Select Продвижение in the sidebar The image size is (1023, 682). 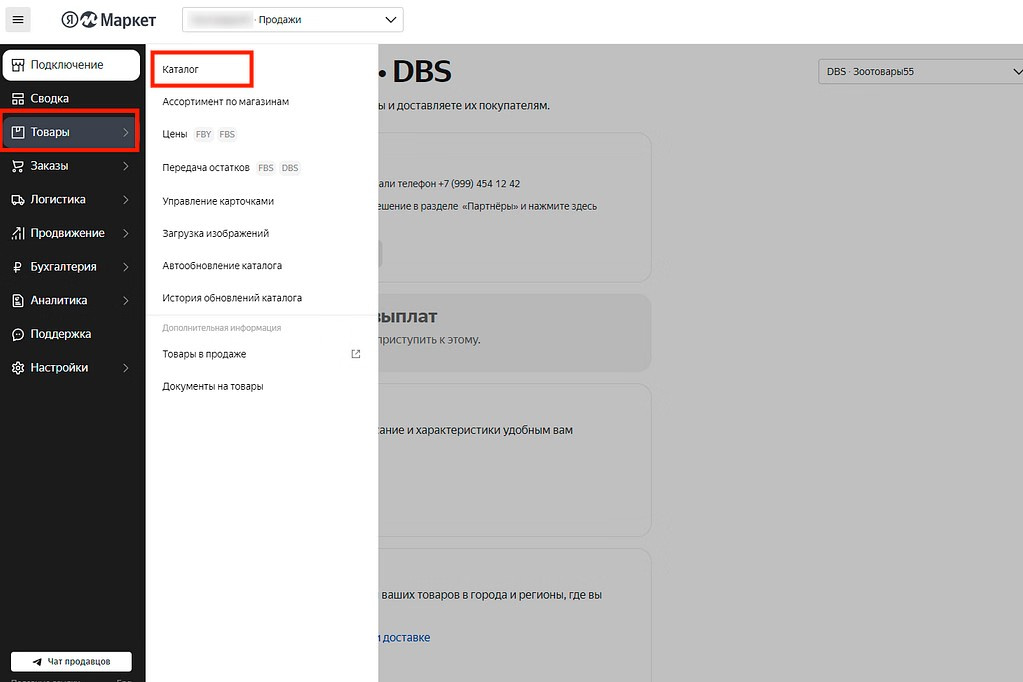67,233
